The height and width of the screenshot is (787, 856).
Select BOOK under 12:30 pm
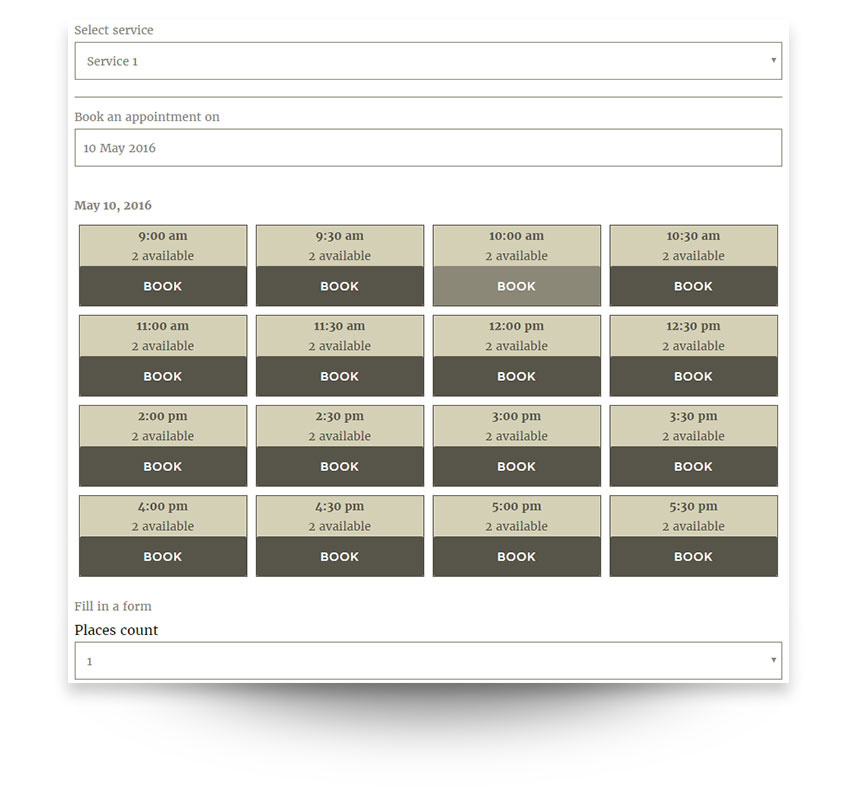(693, 376)
